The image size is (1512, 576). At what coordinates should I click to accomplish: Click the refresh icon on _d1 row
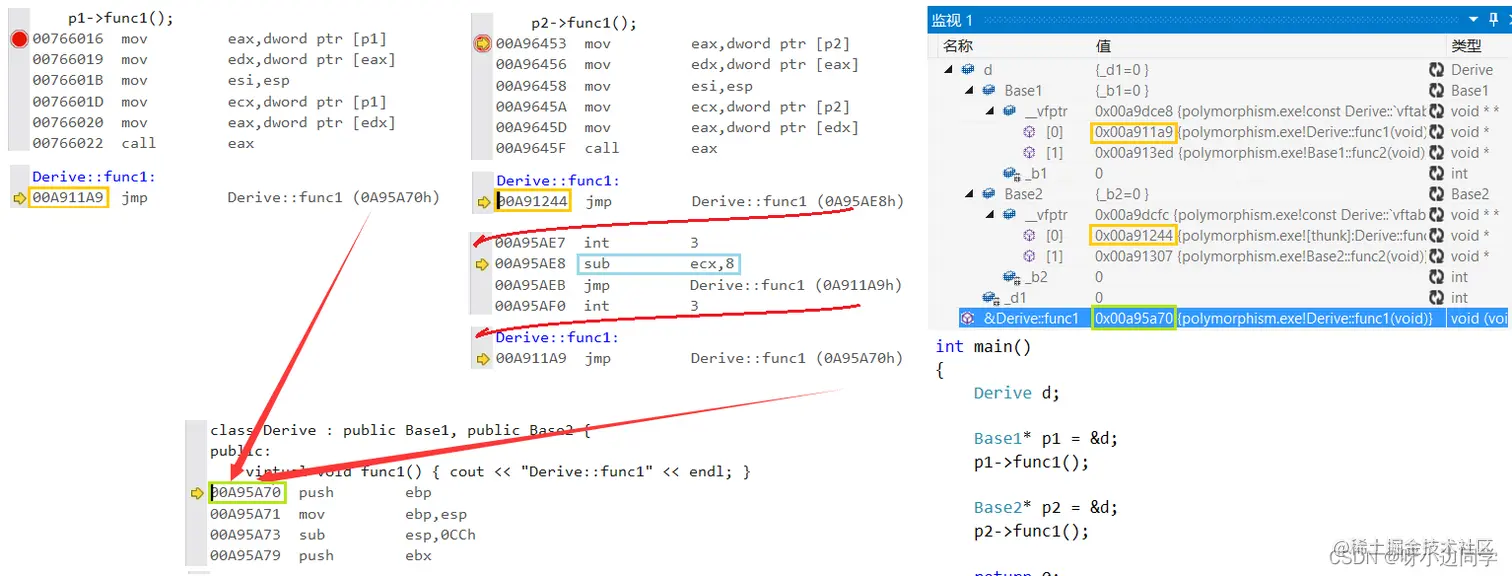(1436, 298)
